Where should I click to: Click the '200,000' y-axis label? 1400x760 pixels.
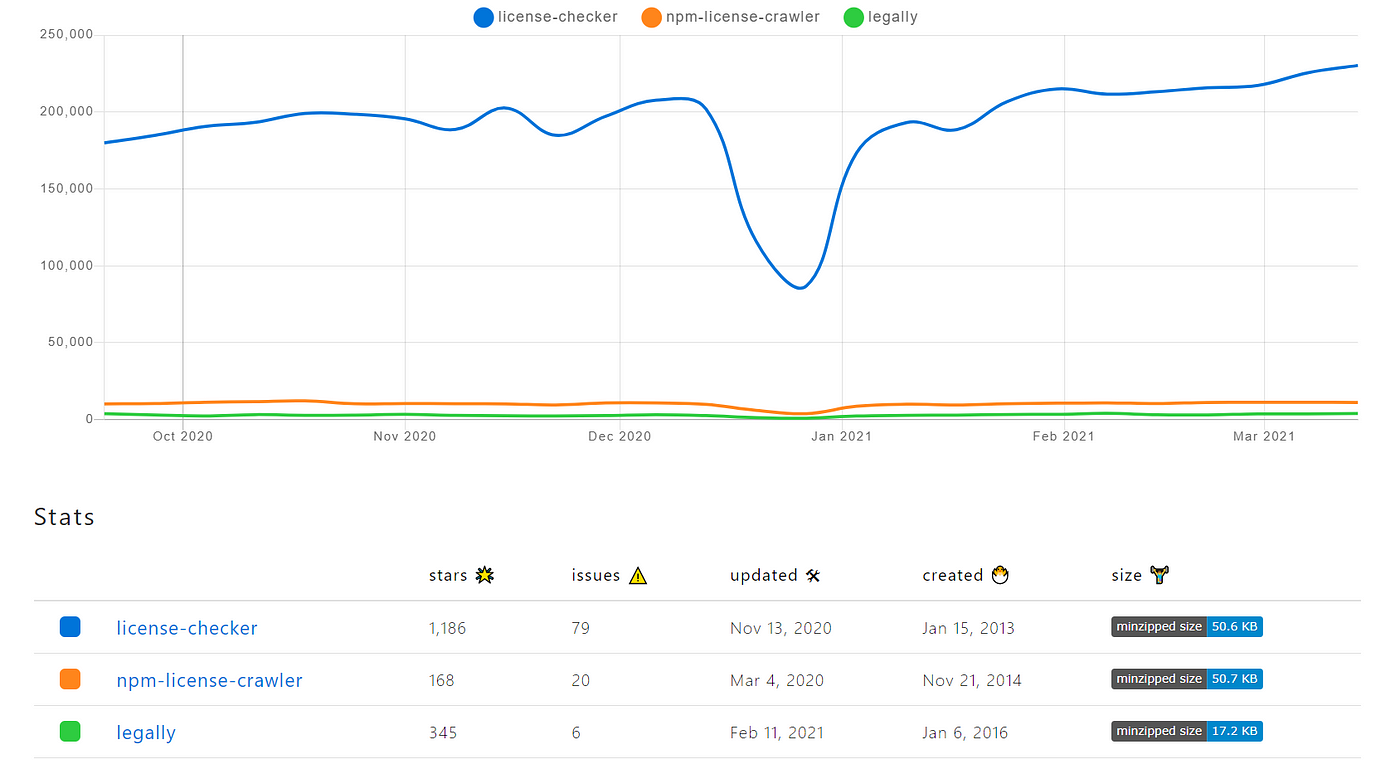(67, 111)
